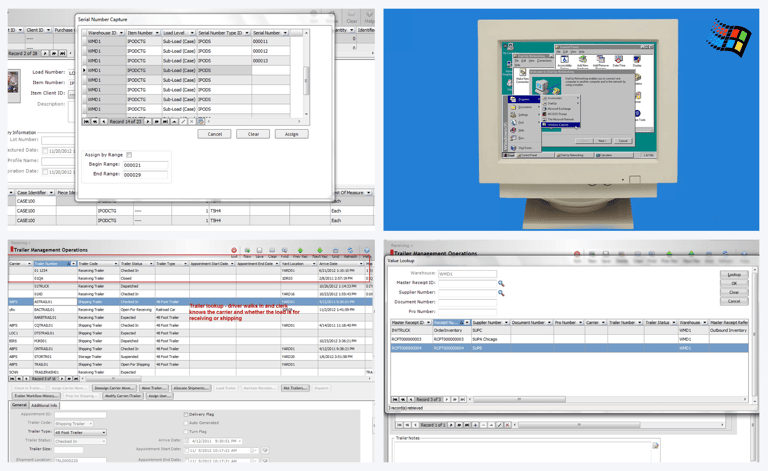Open Load Level column filter dropdown

[x=192, y=33]
